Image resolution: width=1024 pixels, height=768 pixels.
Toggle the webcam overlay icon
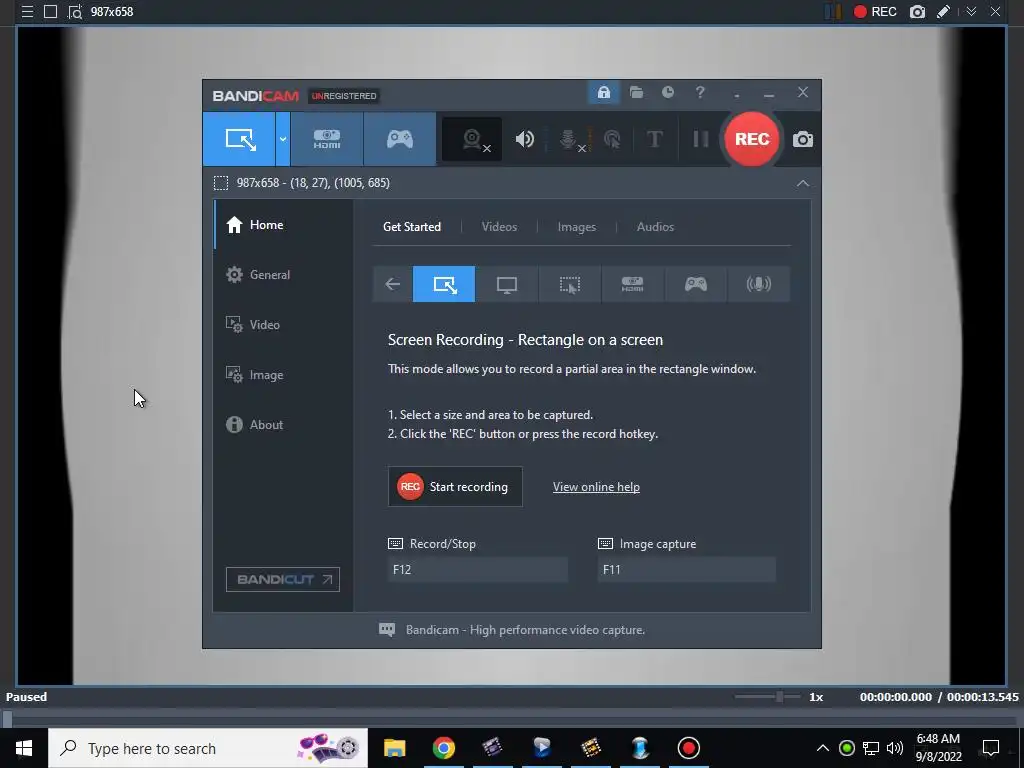point(472,139)
